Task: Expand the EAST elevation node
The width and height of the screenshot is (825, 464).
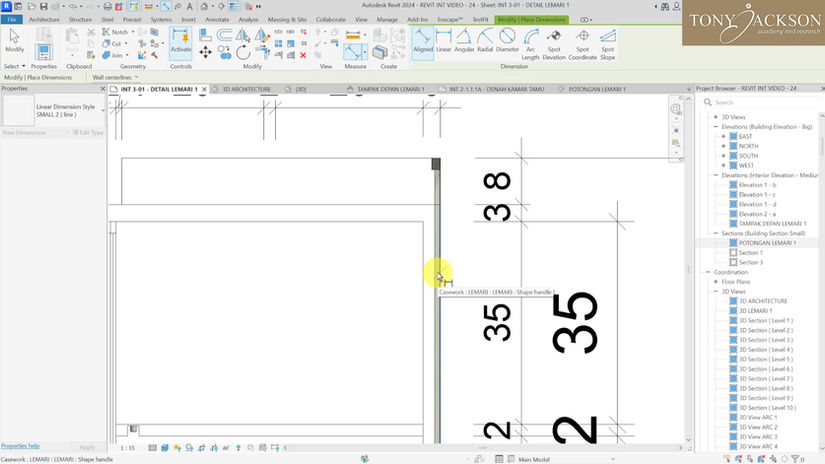Action: pyautogui.click(x=723, y=136)
